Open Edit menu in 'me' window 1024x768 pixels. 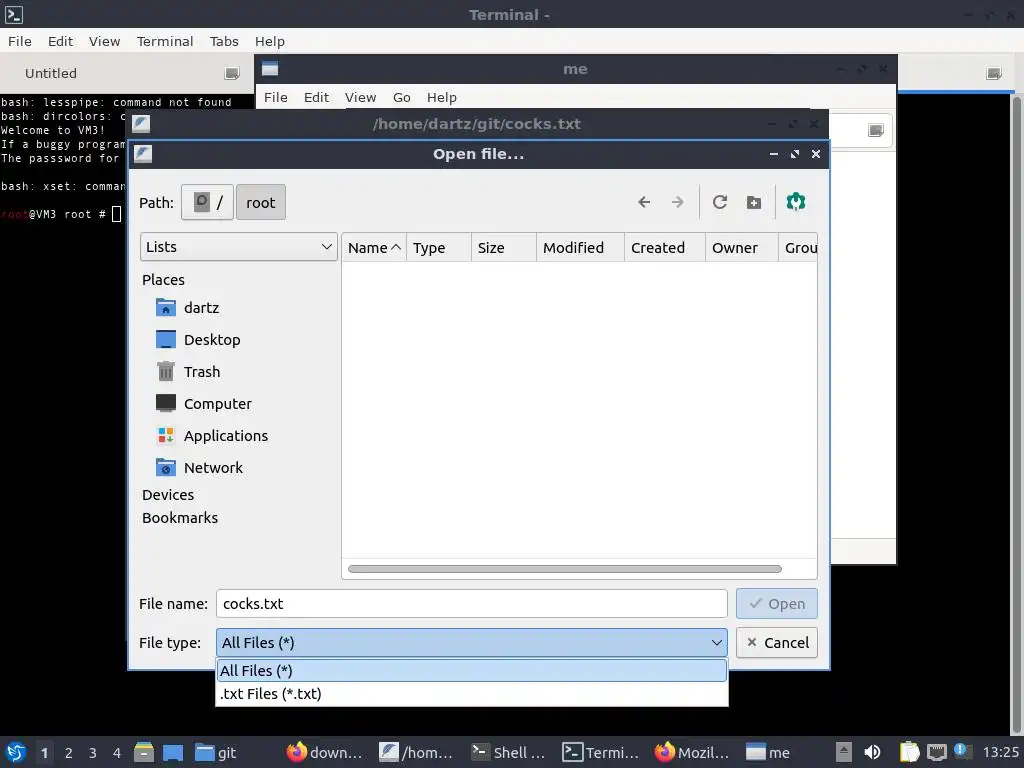point(316,97)
